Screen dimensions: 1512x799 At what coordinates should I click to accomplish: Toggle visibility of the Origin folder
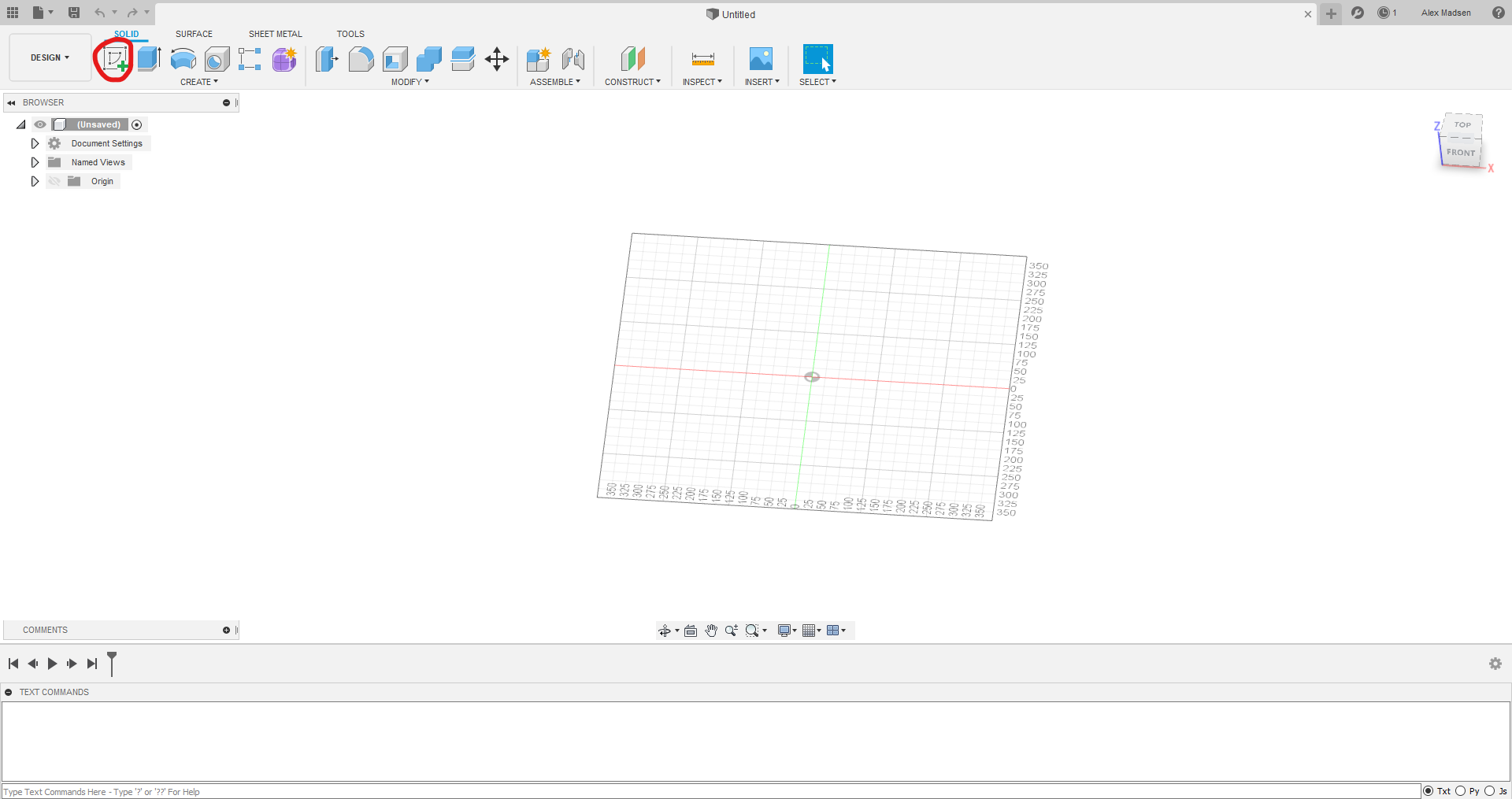click(54, 181)
